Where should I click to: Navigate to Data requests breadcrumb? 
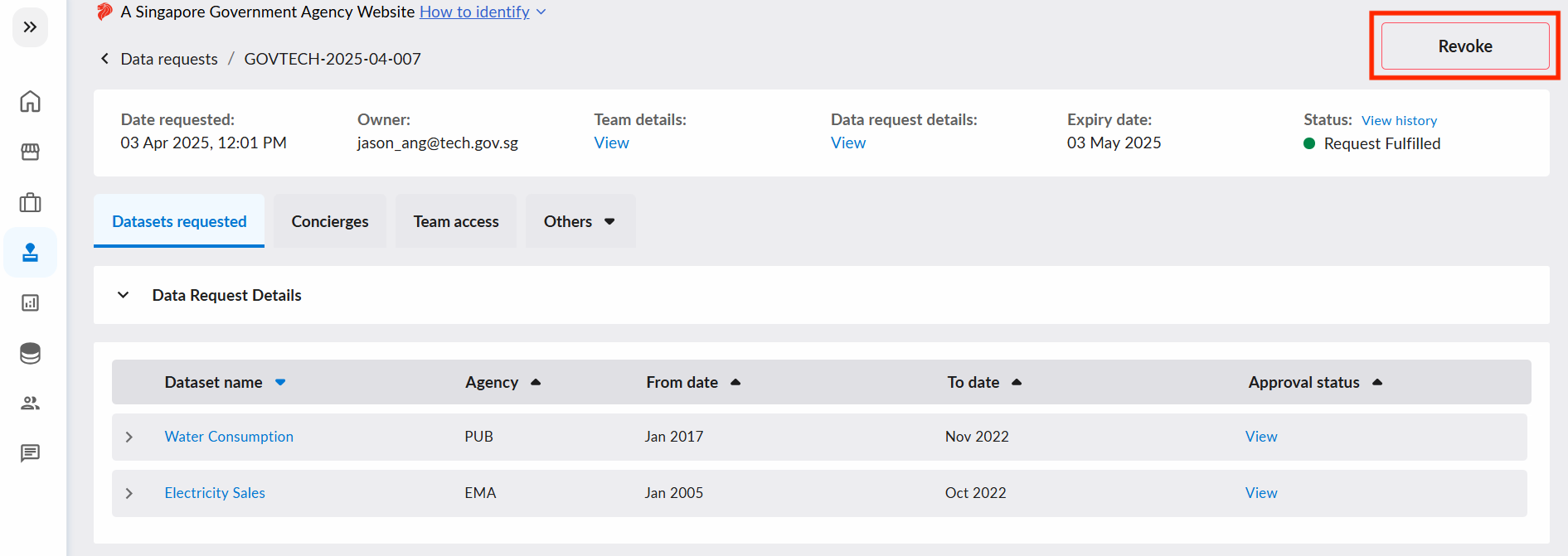[x=169, y=59]
